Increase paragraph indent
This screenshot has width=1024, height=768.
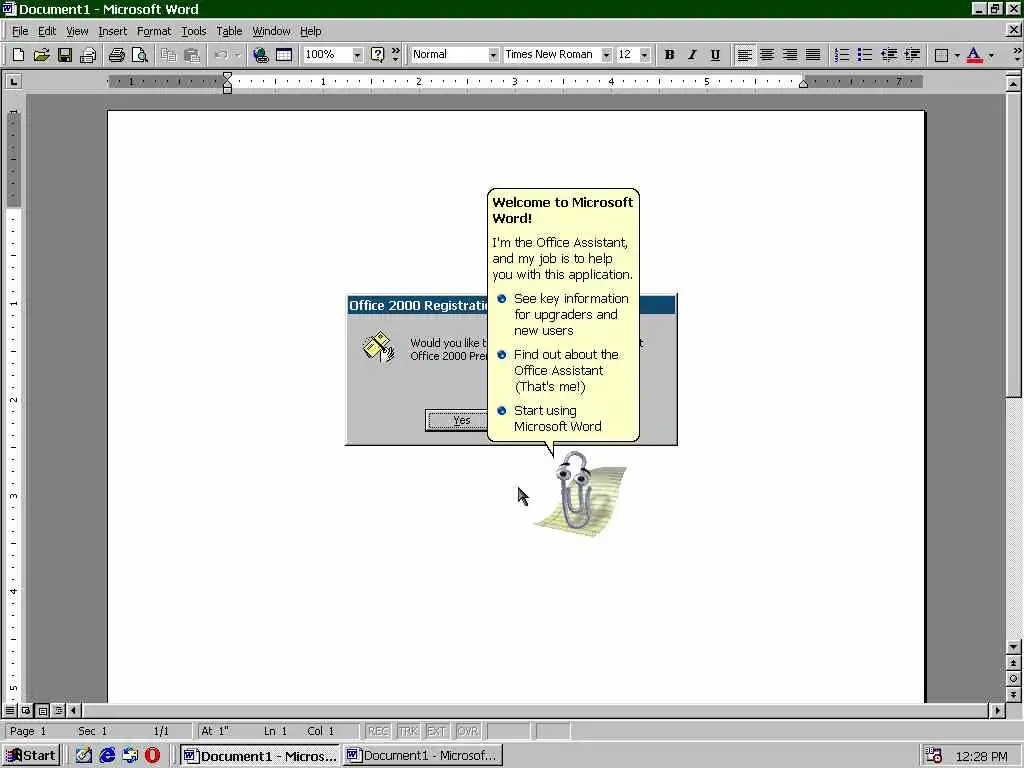click(912, 55)
